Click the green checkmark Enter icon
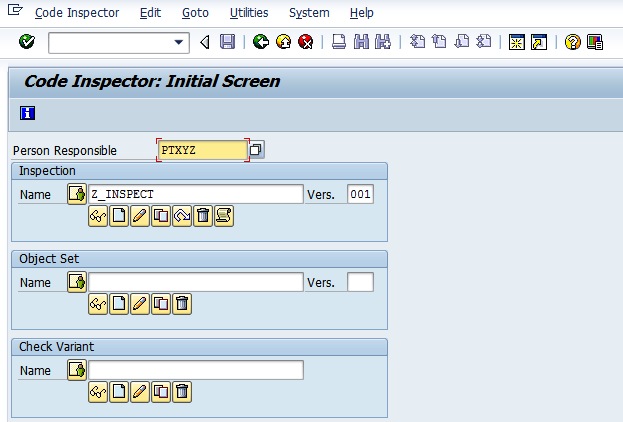This screenshot has height=422, width=623. [x=27, y=41]
